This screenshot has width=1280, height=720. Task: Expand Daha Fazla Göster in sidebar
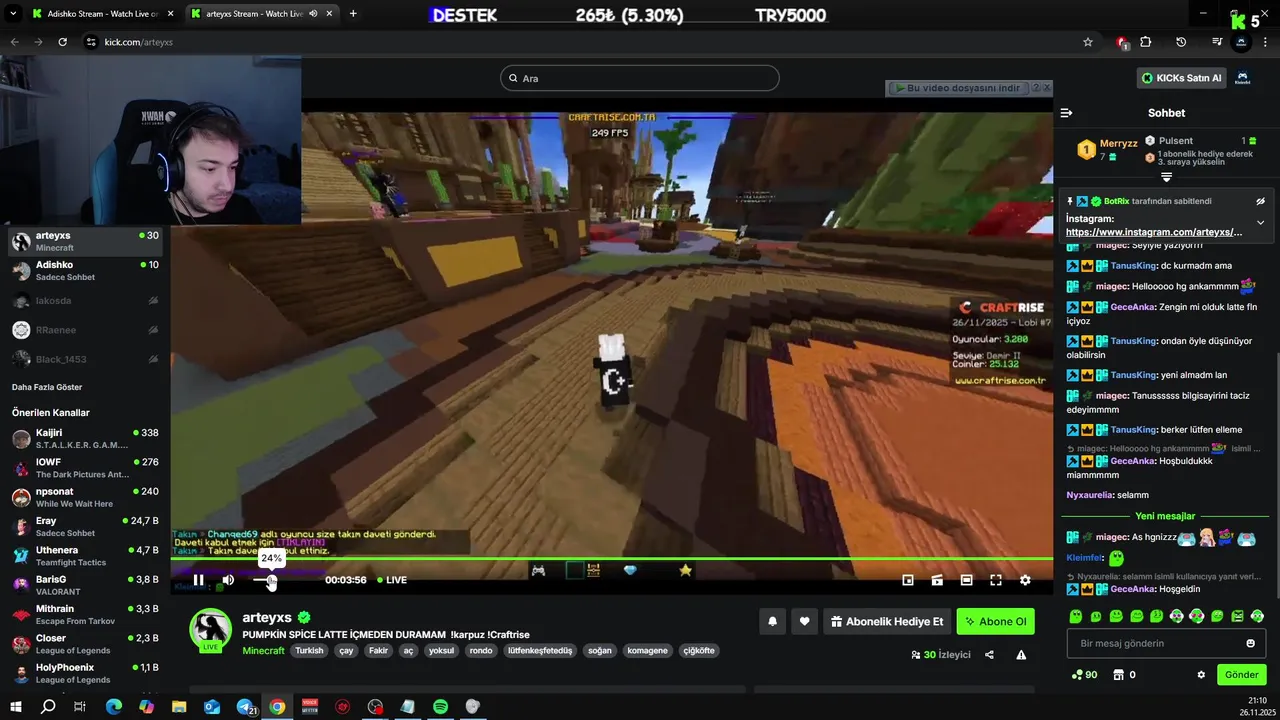pyautogui.click(x=47, y=387)
